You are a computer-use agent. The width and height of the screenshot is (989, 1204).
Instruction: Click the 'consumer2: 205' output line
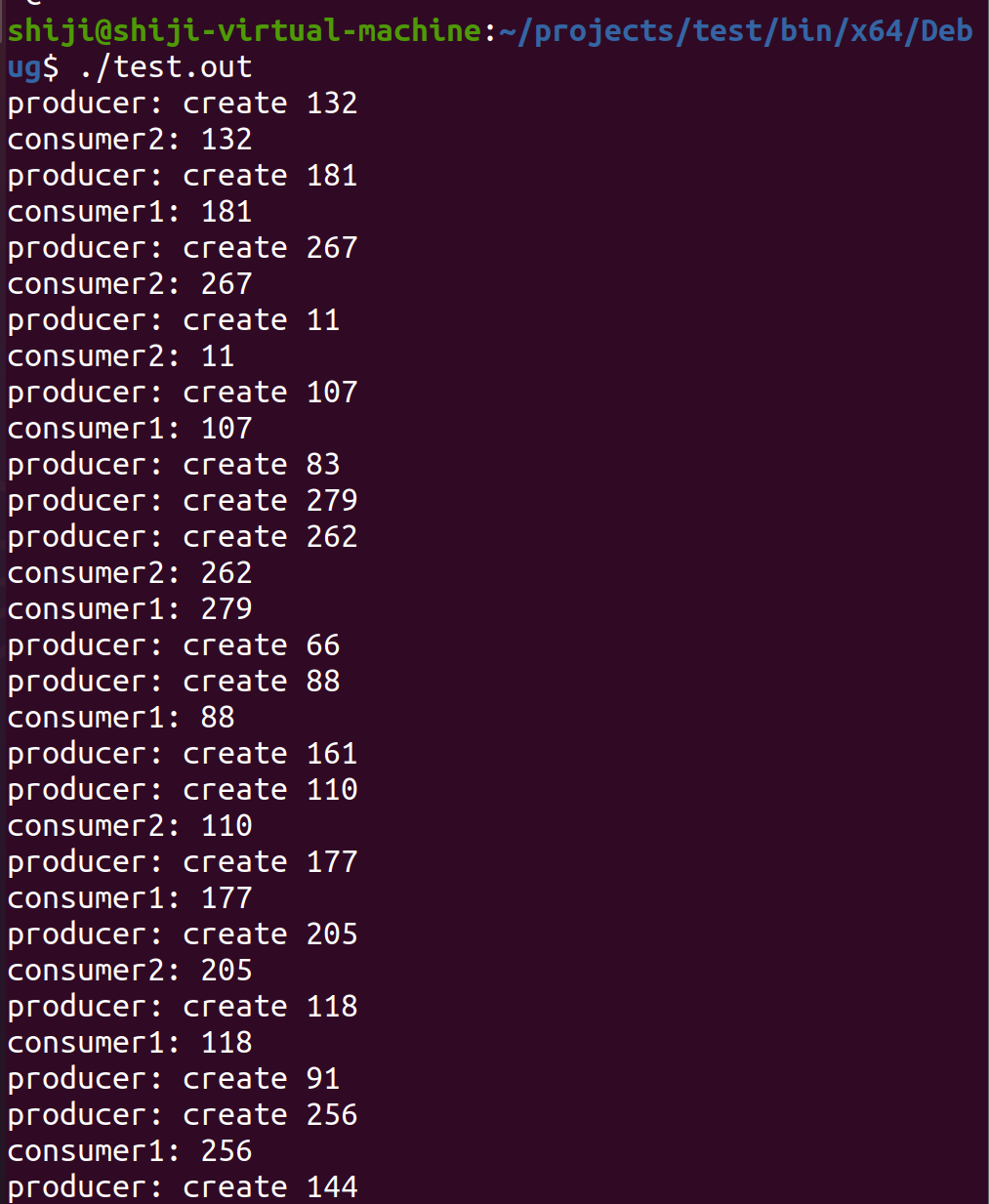coord(130,971)
